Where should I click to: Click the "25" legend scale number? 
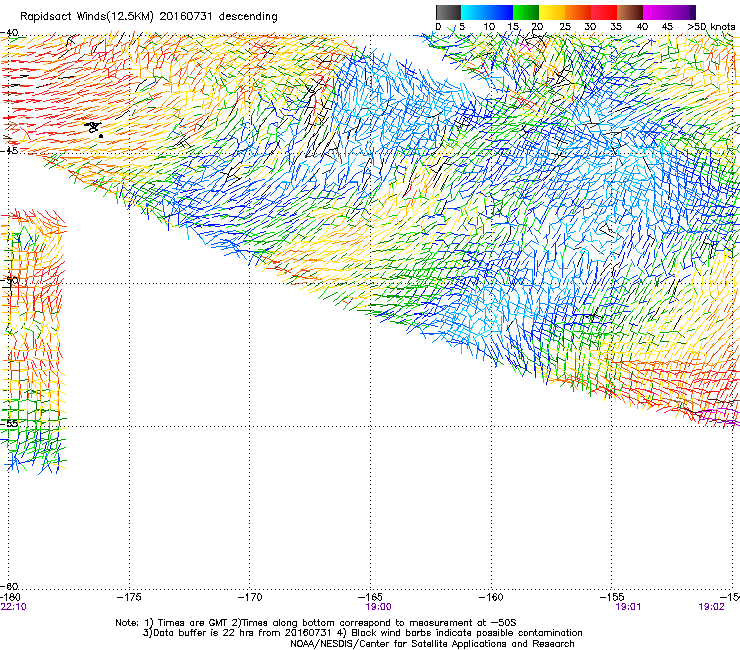[565, 27]
